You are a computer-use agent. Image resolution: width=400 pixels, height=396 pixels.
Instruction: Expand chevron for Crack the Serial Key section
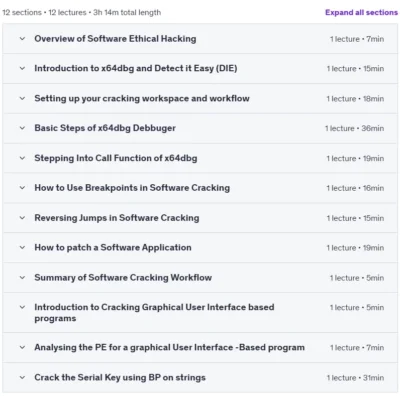(22, 377)
